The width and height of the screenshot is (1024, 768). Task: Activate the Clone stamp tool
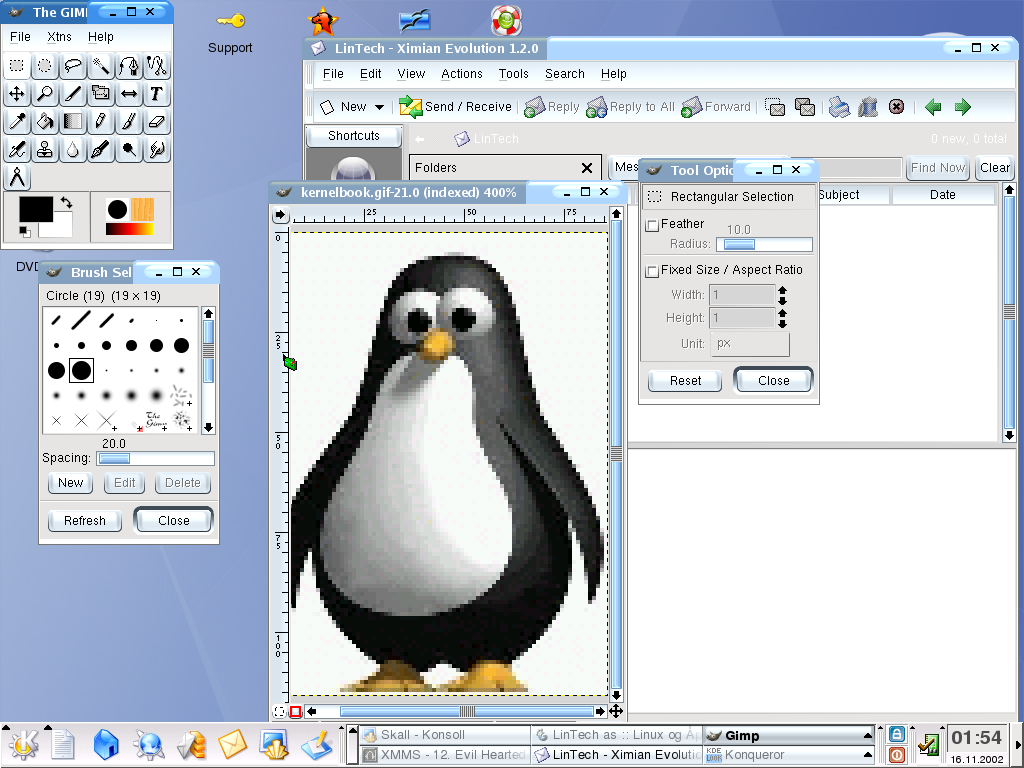44,150
